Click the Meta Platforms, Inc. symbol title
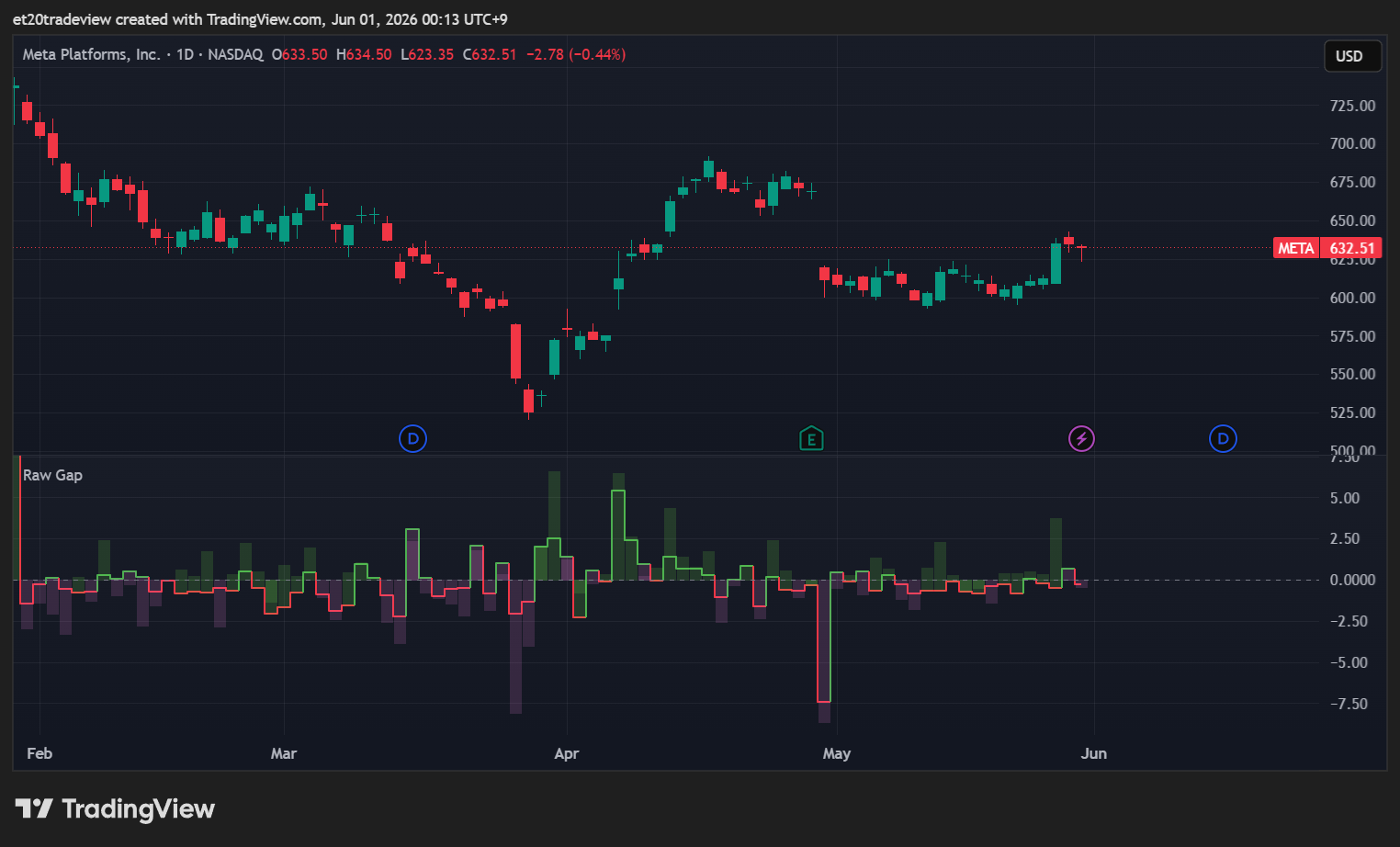This screenshot has width=1400, height=847. 91,54
